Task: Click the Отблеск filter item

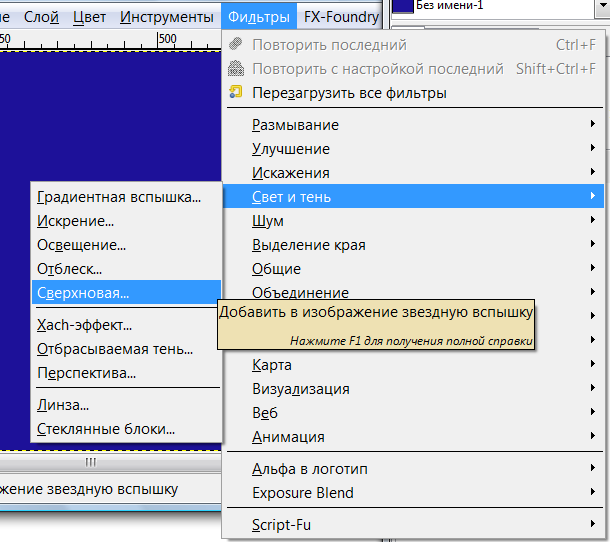Action: click(69, 269)
